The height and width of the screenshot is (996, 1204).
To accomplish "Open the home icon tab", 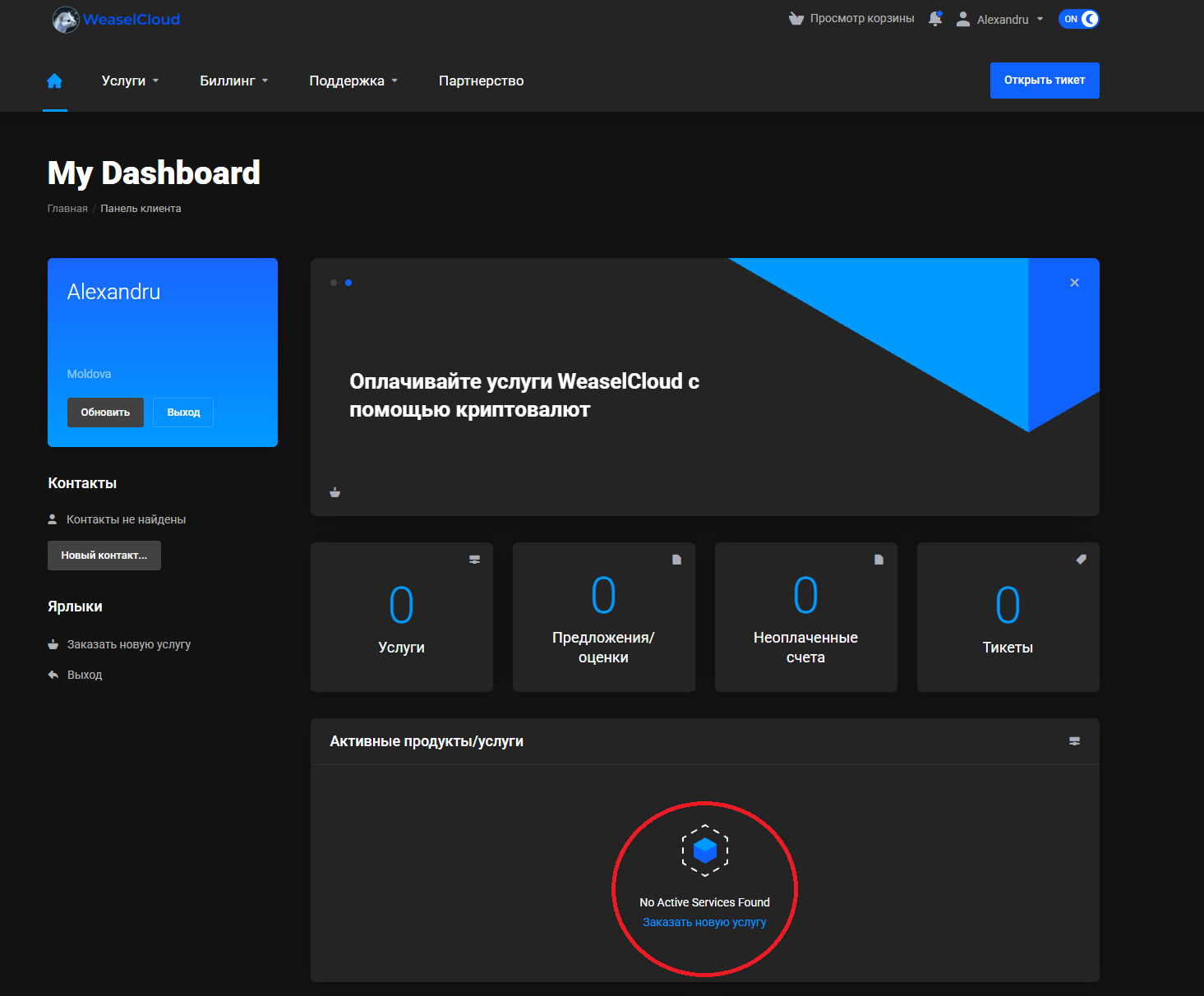I will pos(54,81).
